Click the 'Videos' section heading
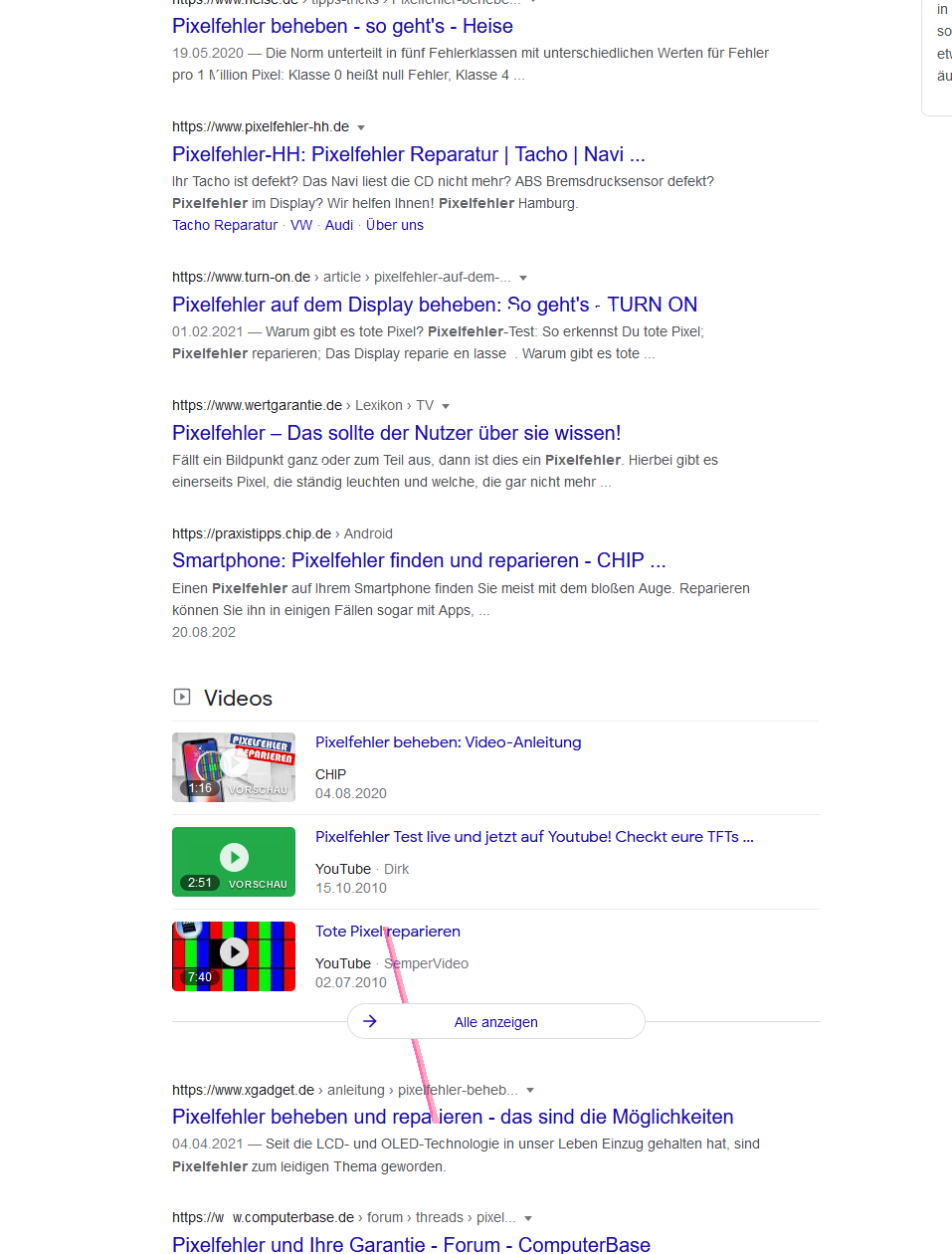 [x=238, y=698]
